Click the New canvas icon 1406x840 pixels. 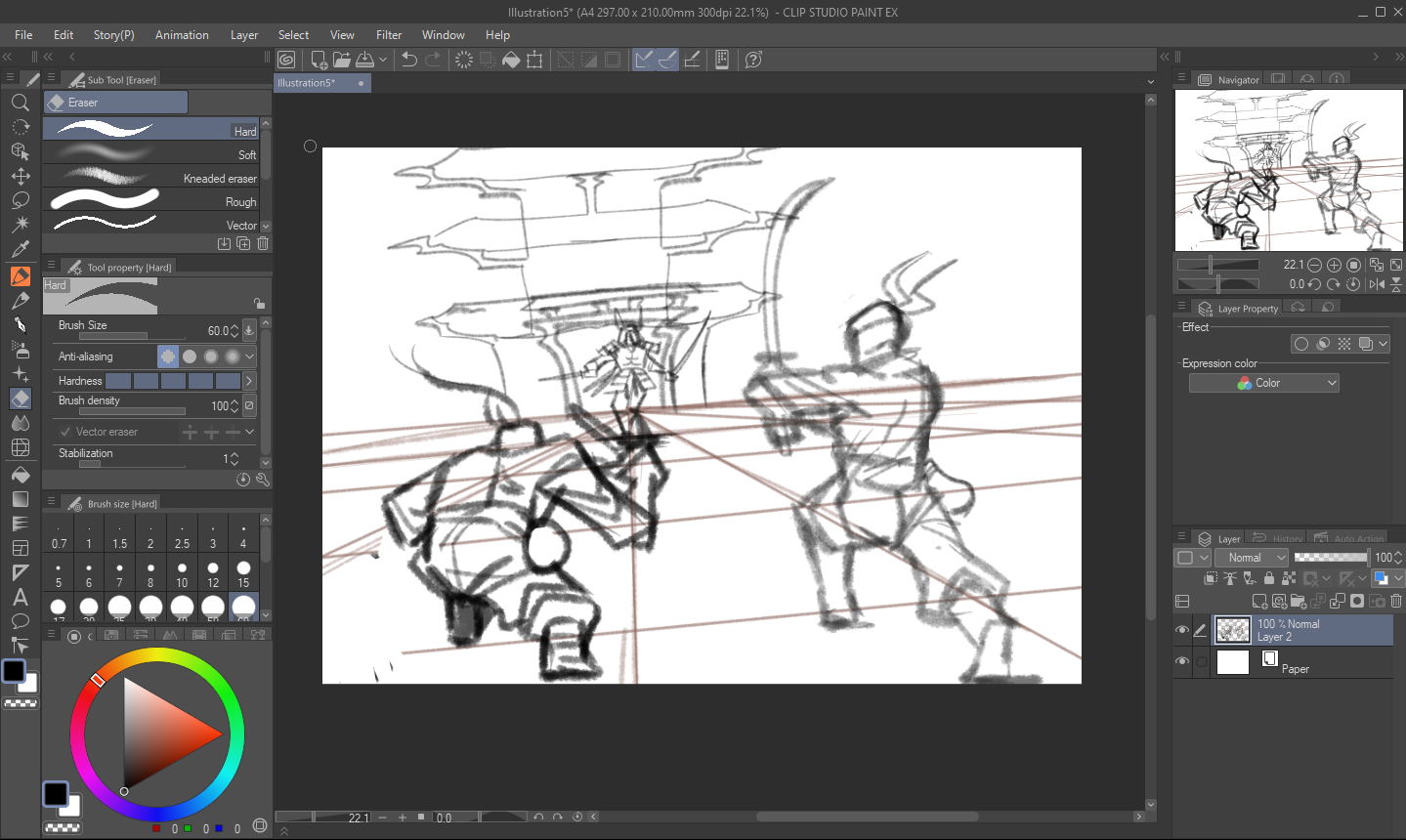(x=319, y=60)
